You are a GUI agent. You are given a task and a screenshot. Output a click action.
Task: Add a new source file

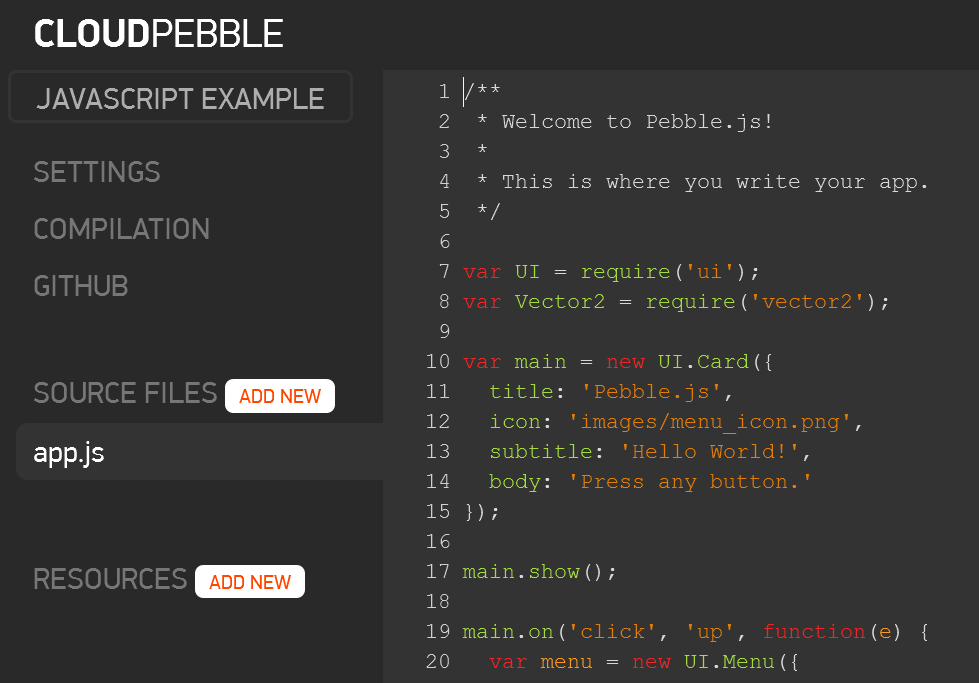(x=280, y=396)
